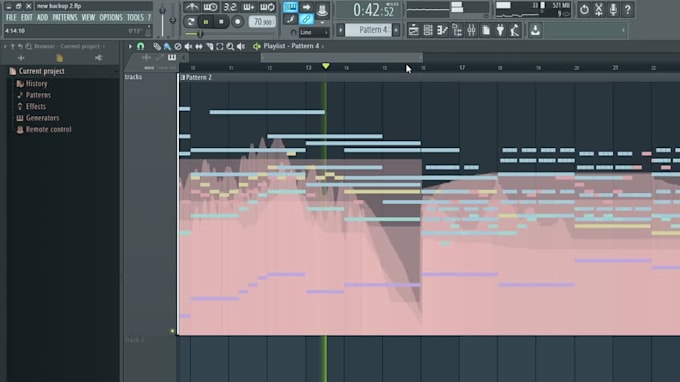Switch pattern/song mode button
680x382 pixels.
pos(190,21)
